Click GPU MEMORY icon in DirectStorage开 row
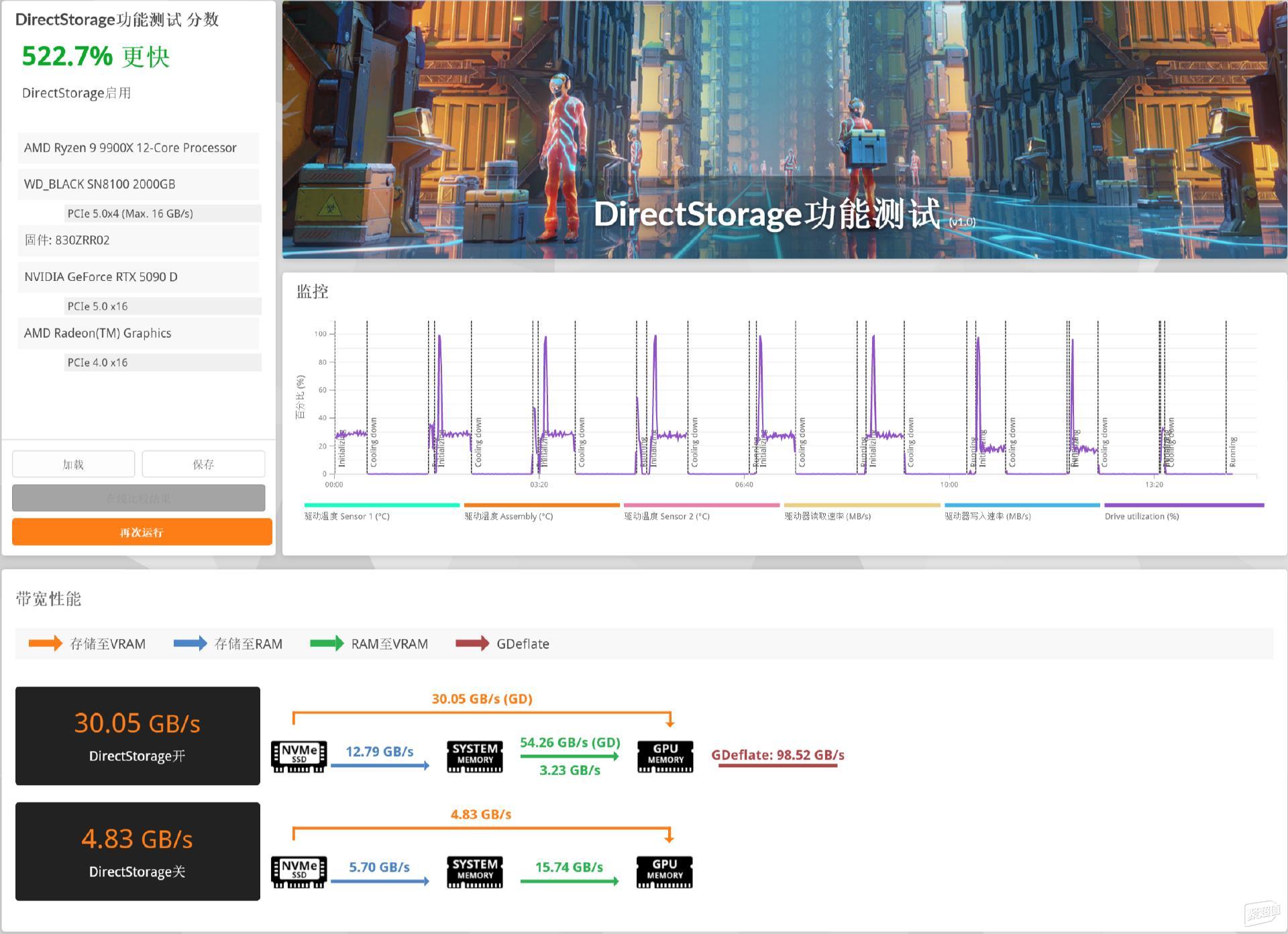 click(x=665, y=756)
